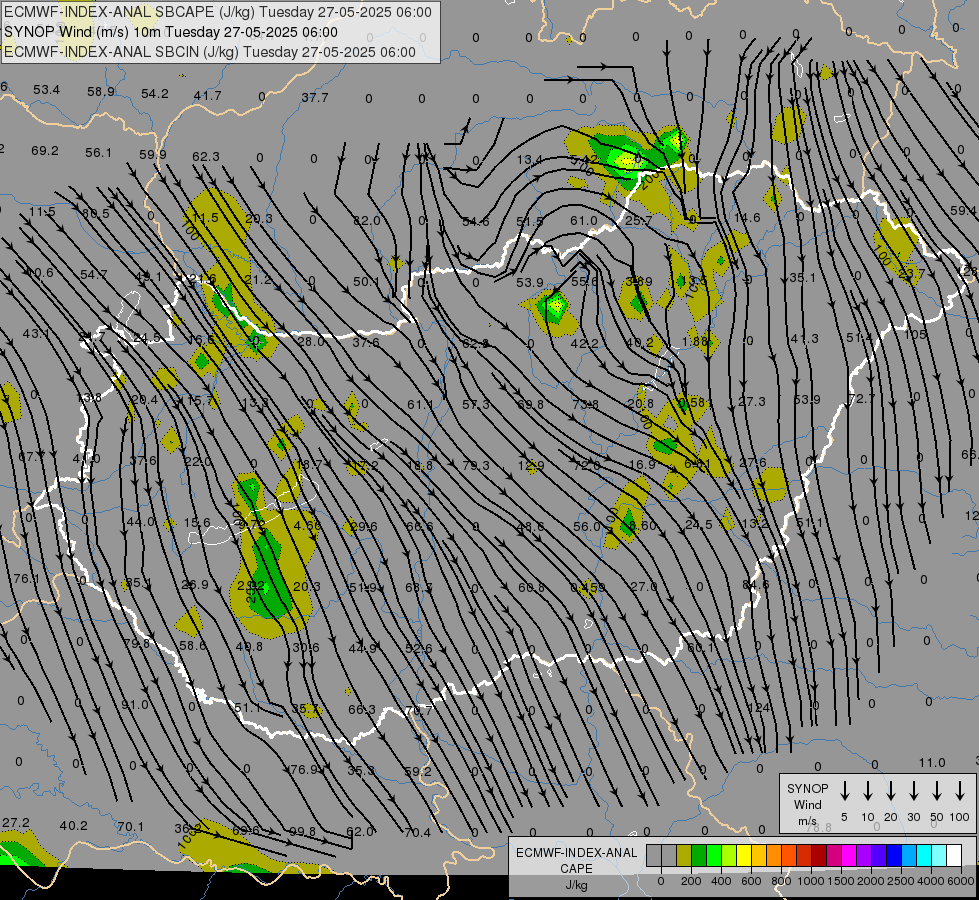The width and height of the screenshot is (979, 900).
Task: Click the 5 m/s wind arrow in legend
Action: click(x=845, y=791)
